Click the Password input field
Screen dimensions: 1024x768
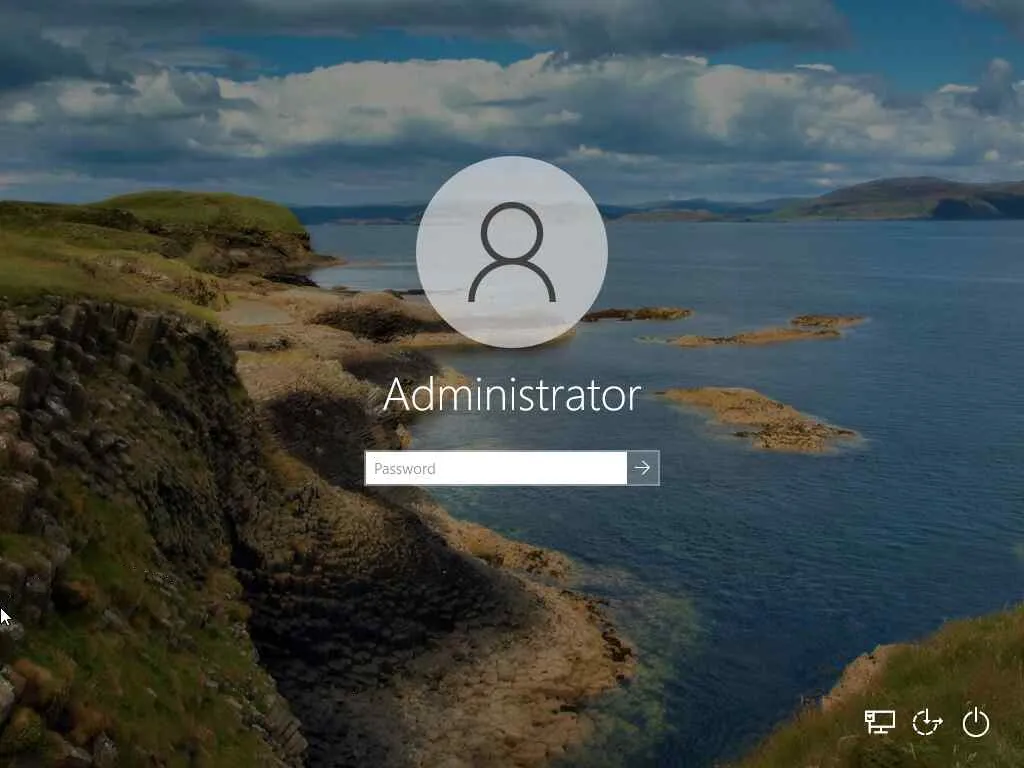click(x=496, y=468)
